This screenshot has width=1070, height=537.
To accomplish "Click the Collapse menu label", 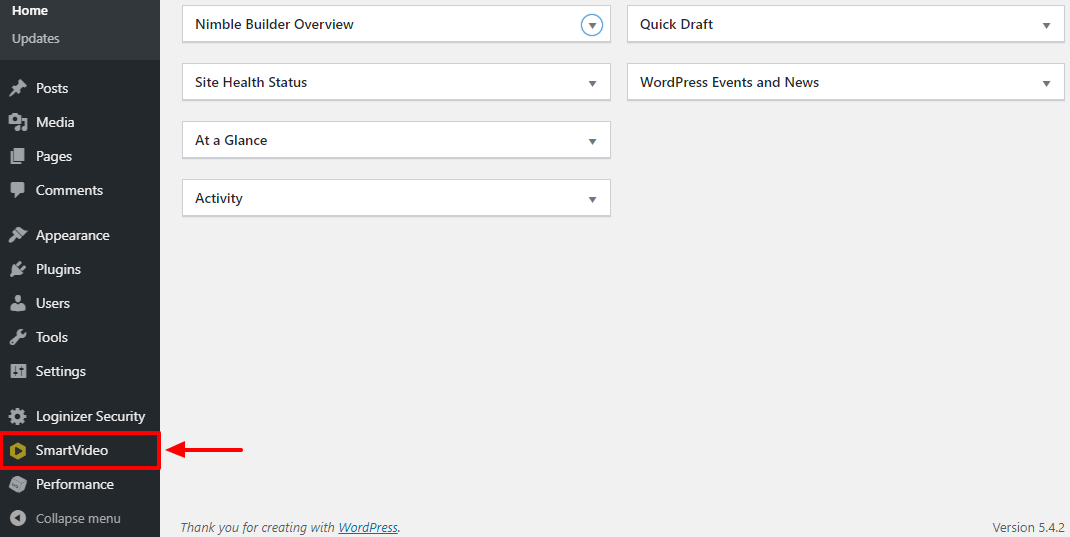I will (x=78, y=519).
